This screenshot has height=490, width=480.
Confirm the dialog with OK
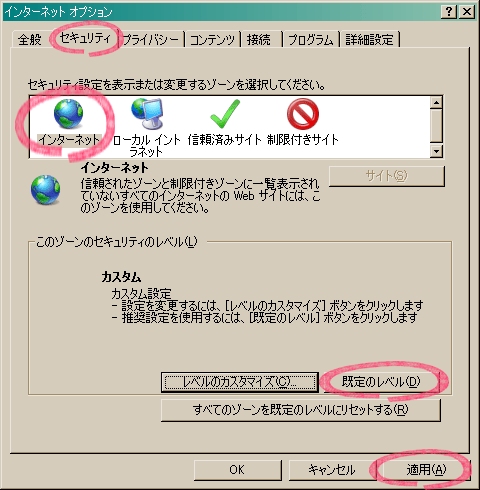(x=237, y=470)
